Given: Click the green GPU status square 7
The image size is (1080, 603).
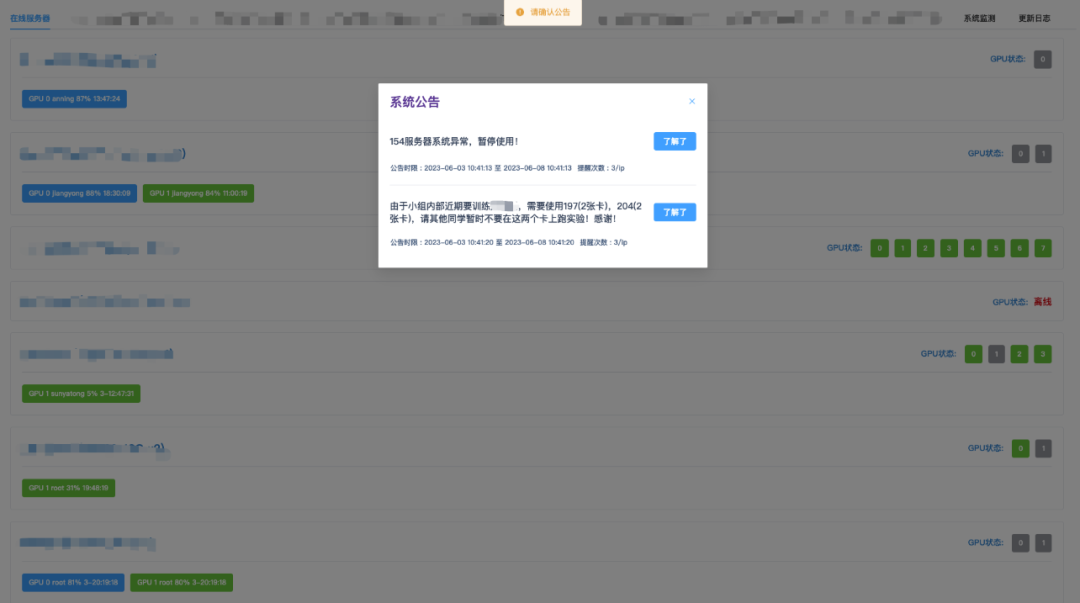Looking at the screenshot, I should point(1043,248).
